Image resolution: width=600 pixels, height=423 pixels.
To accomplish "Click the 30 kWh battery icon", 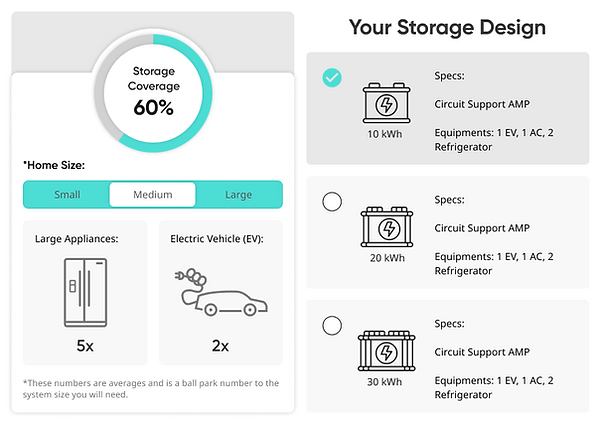I will click(x=386, y=351).
